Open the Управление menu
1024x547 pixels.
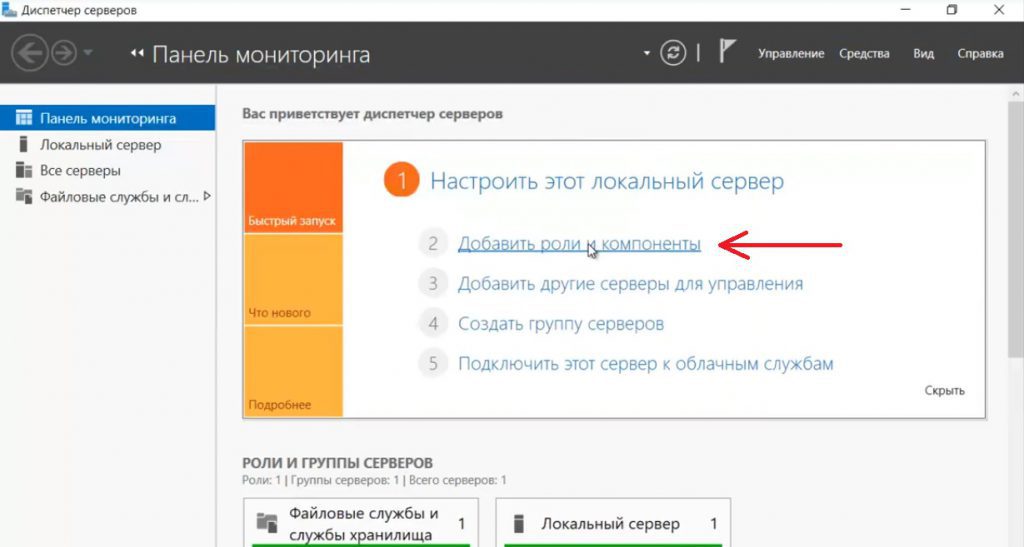[x=790, y=54]
